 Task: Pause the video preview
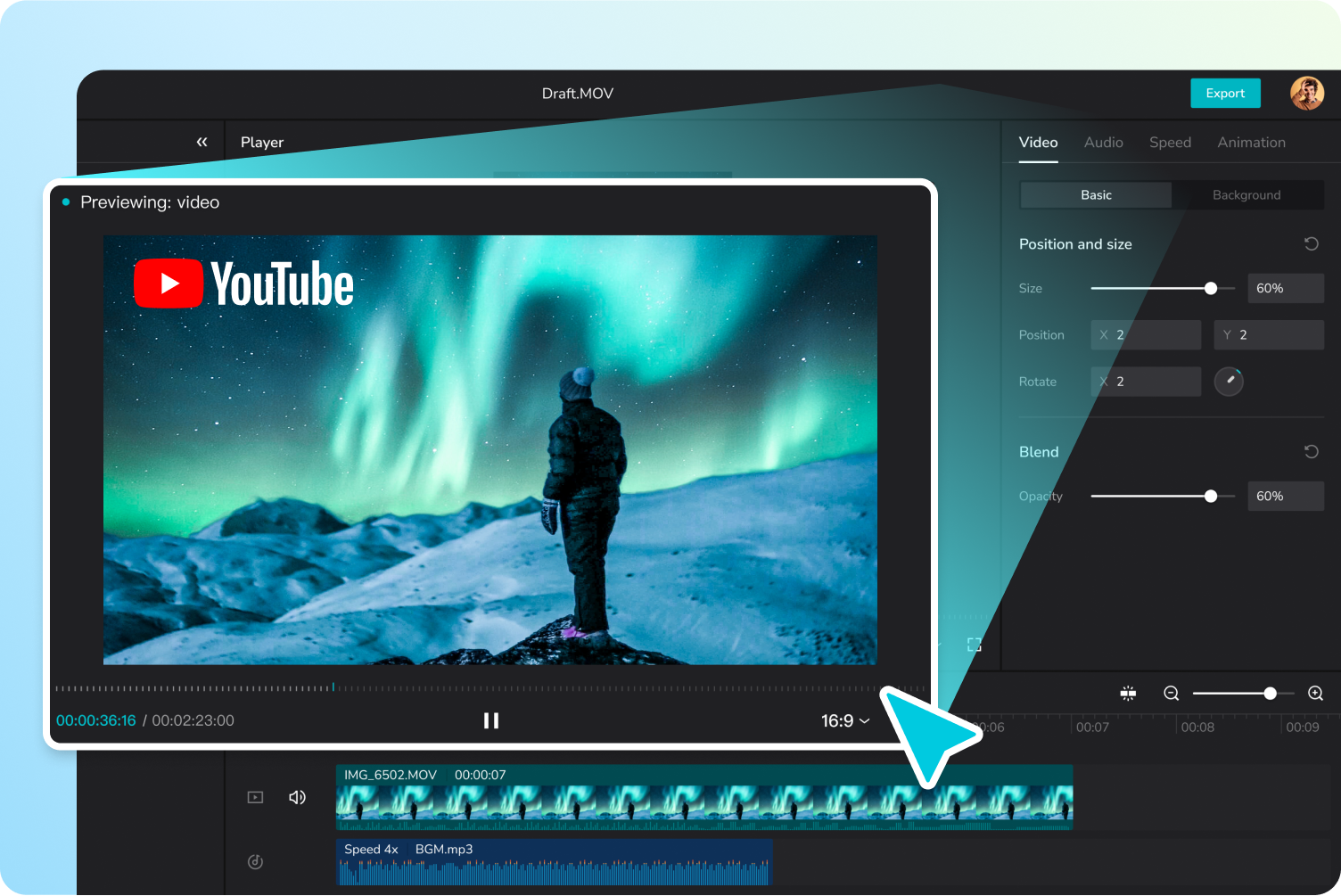click(491, 720)
